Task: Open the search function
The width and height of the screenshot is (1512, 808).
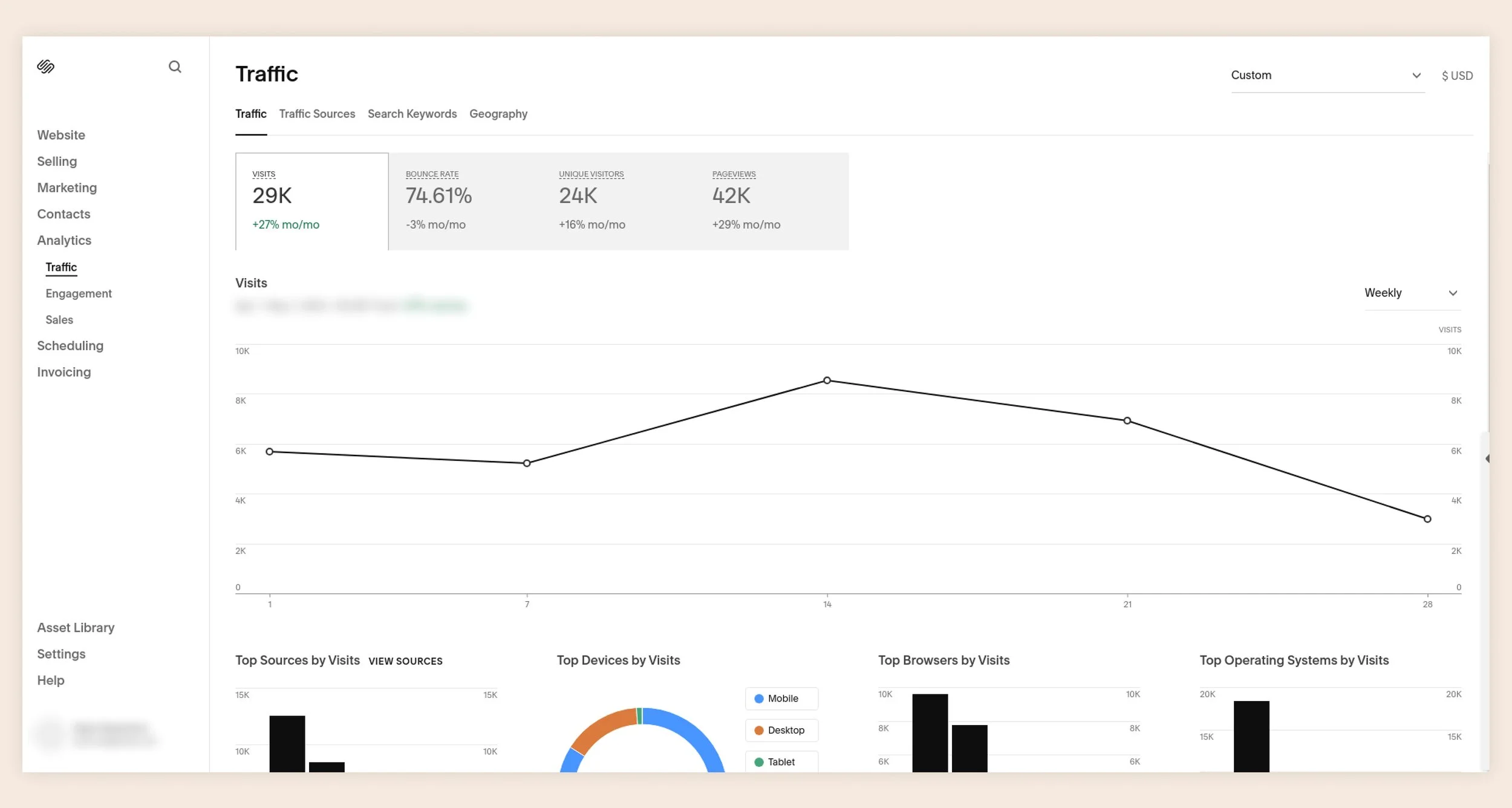Action: (175, 67)
